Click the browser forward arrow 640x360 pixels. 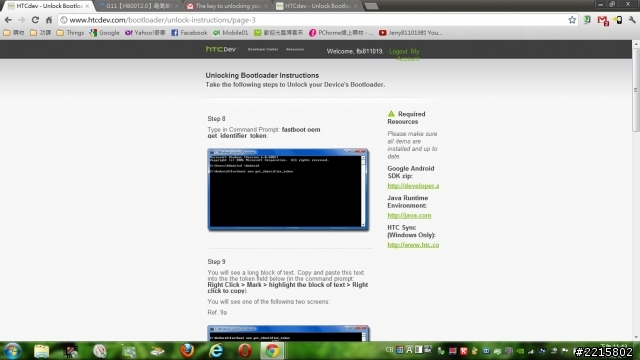[21, 20]
